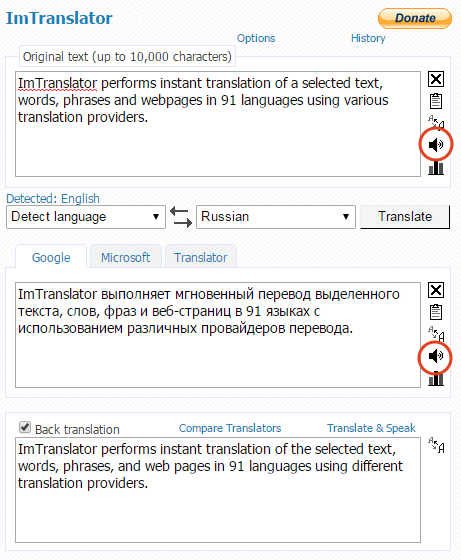This screenshot has width=461, height=560.
Task: Paste clipboard into original text box
Action: click(436, 101)
